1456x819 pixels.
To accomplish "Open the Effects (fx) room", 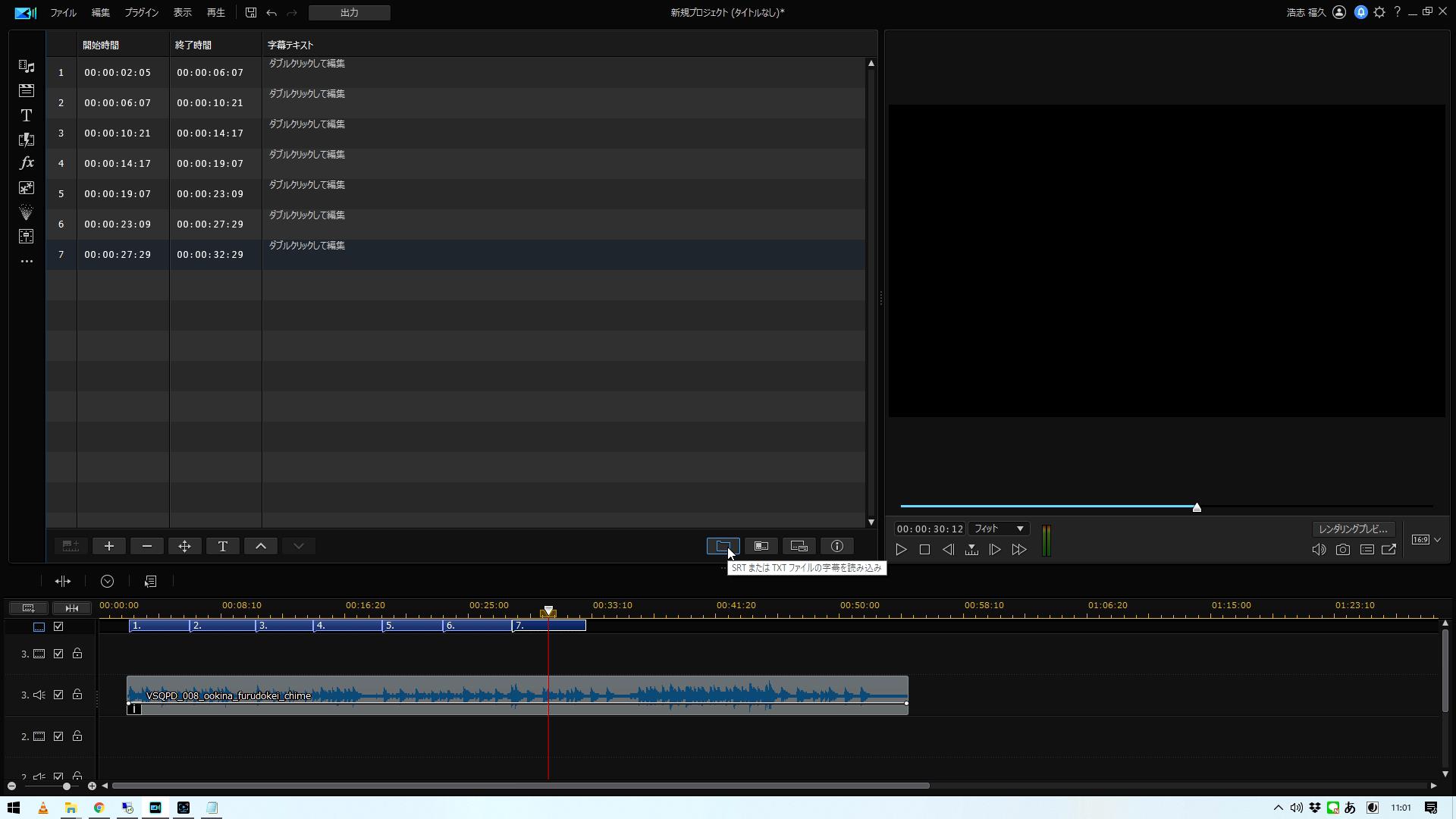I will pos(27,163).
